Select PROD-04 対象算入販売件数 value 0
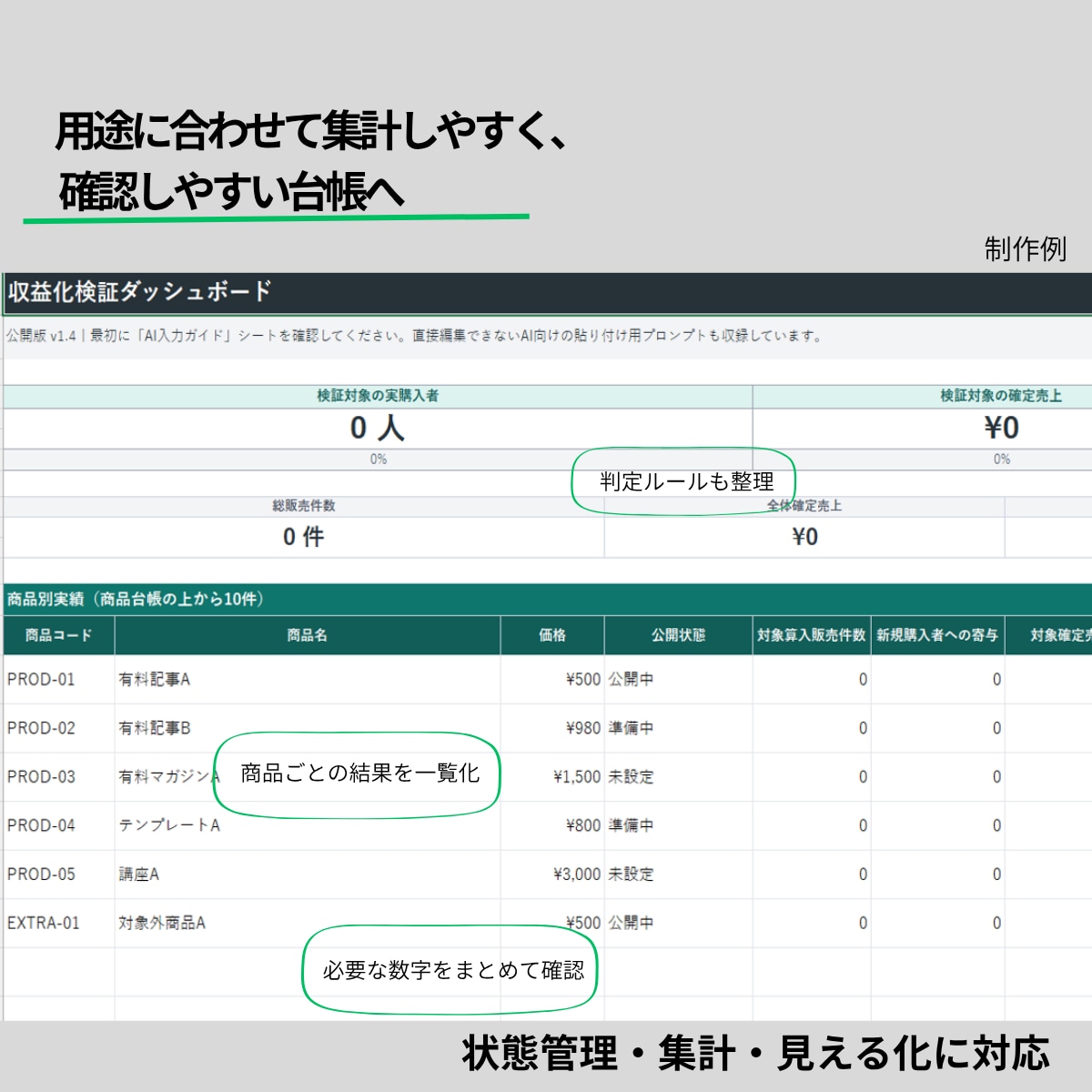1092x1092 pixels. coord(812,825)
